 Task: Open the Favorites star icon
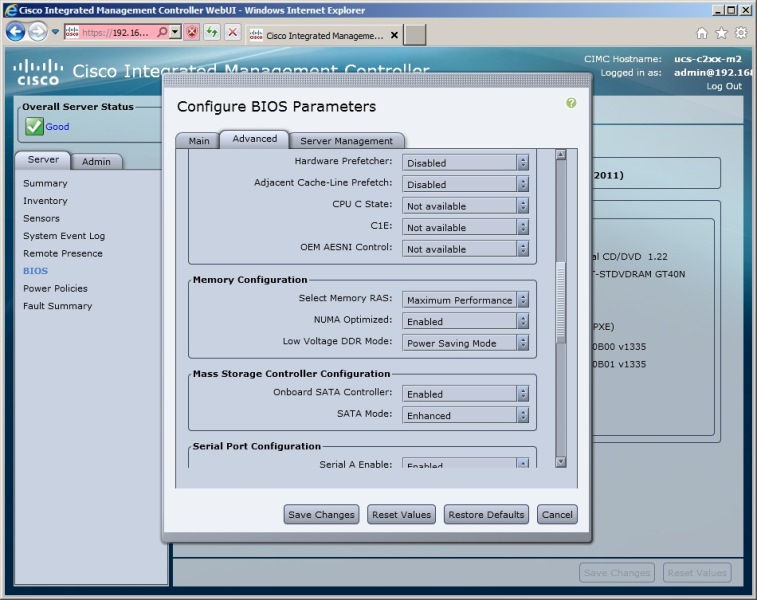coord(721,33)
